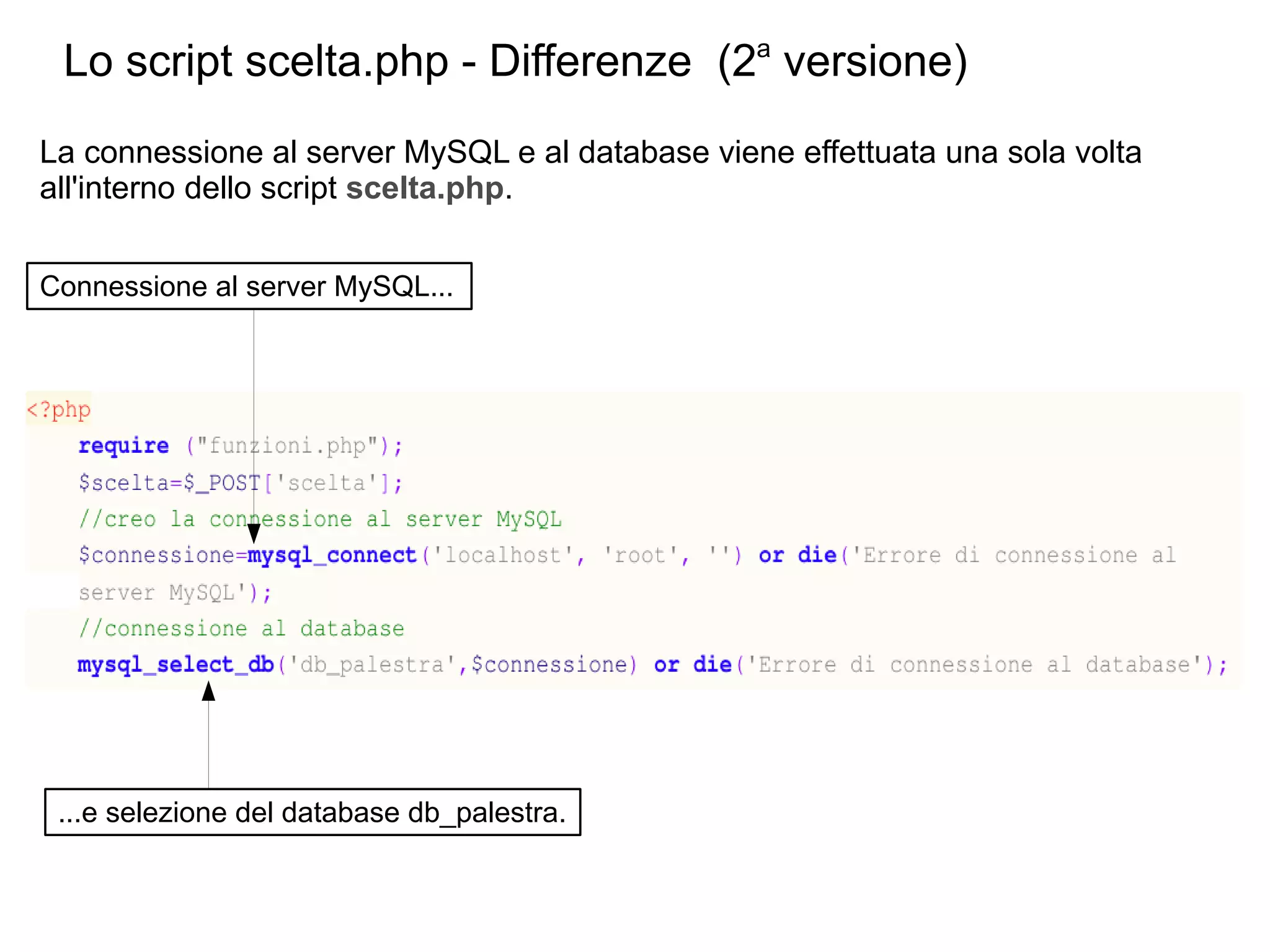Click the '//creo la connessione al server MySQL' comment

coord(320,518)
